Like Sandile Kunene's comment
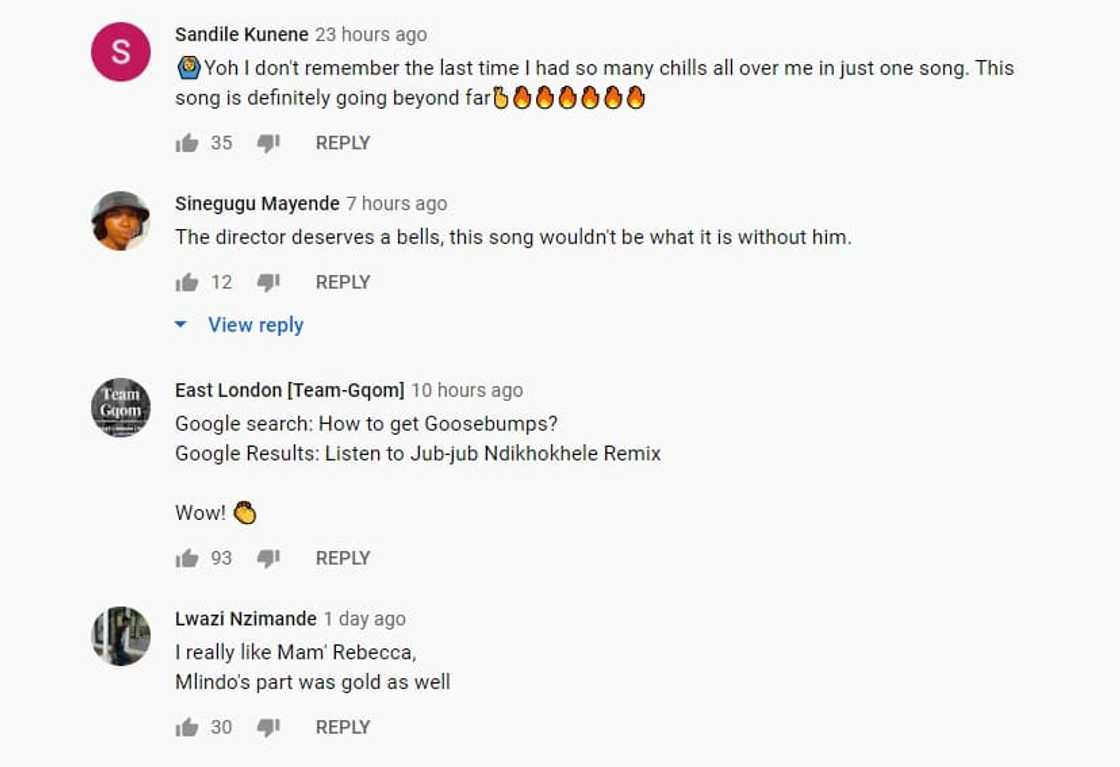 click(187, 143)
